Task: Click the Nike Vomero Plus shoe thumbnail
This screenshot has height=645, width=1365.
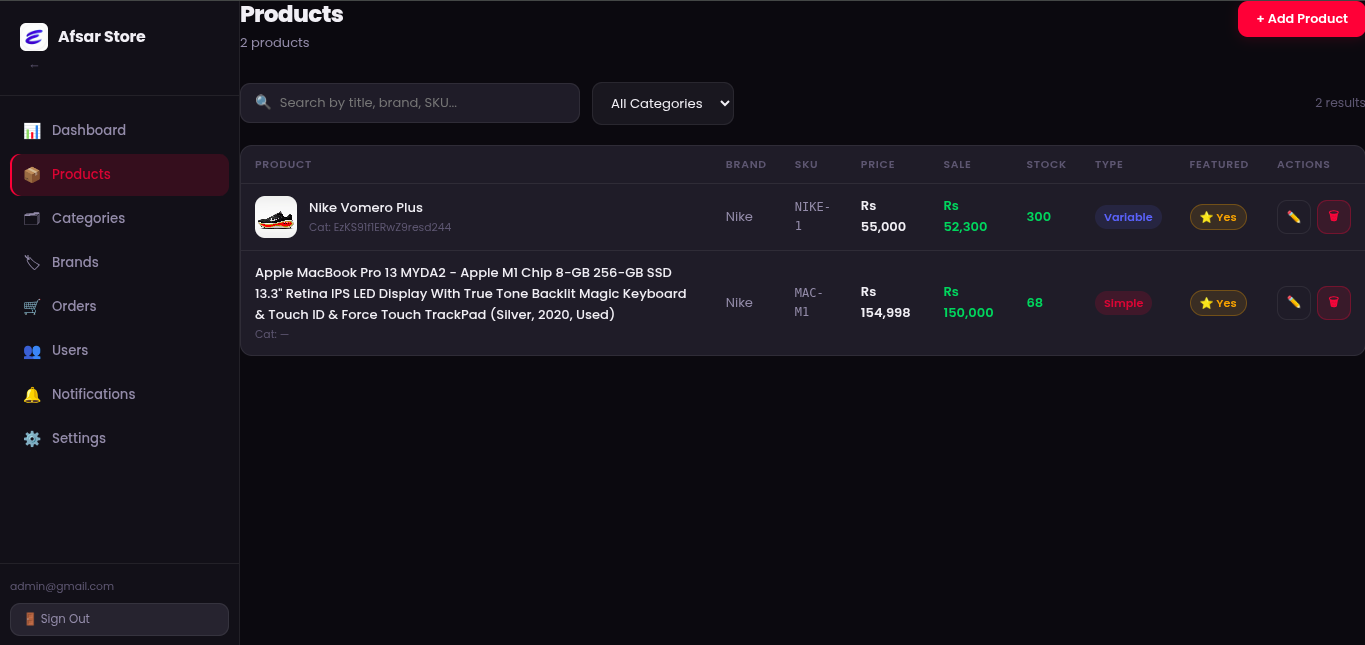Action: (276, 217)
